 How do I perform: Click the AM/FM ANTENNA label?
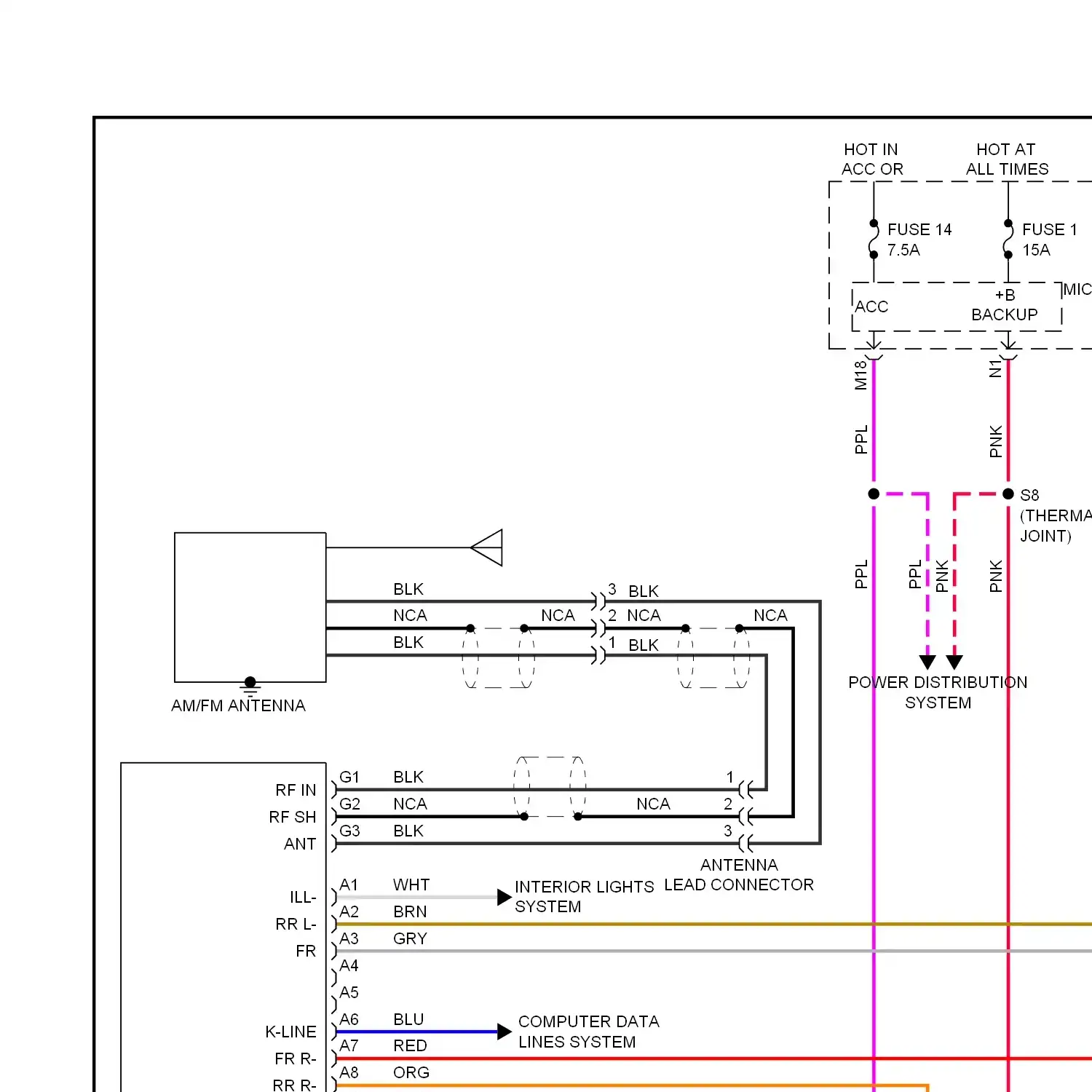tap(238, 705)
